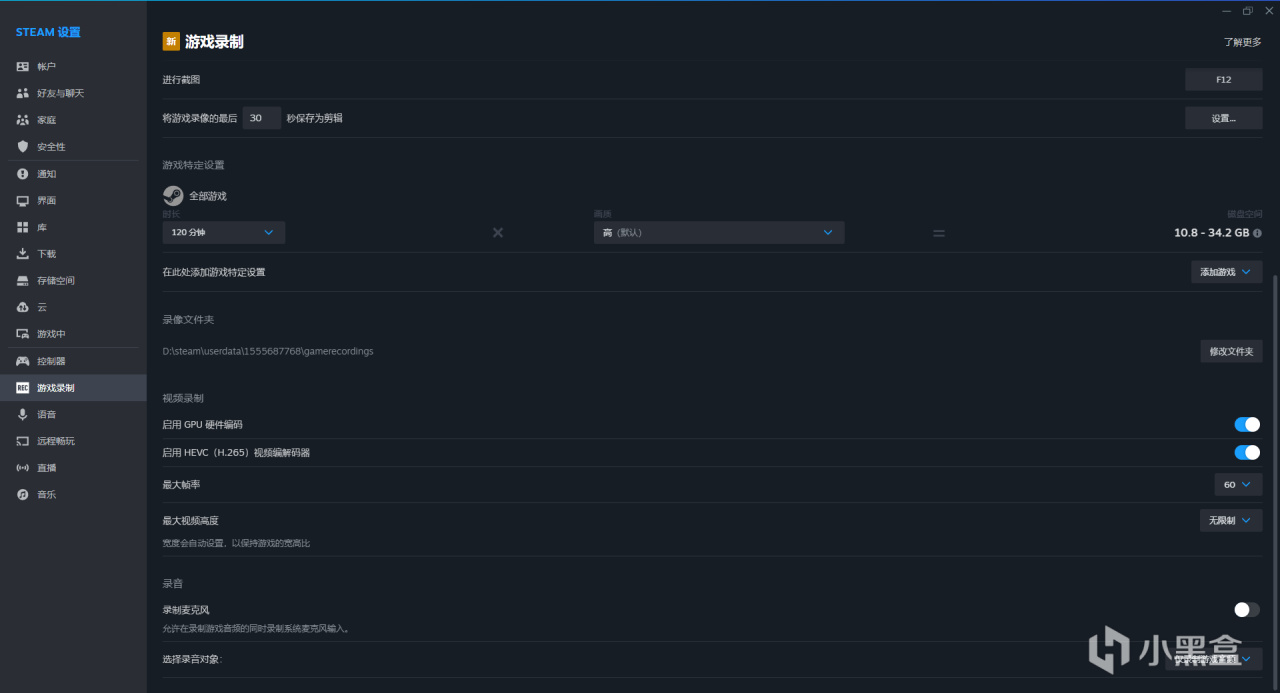Open the 添加游戏 dropdown
The image size is (1280, 693).
1226,272
